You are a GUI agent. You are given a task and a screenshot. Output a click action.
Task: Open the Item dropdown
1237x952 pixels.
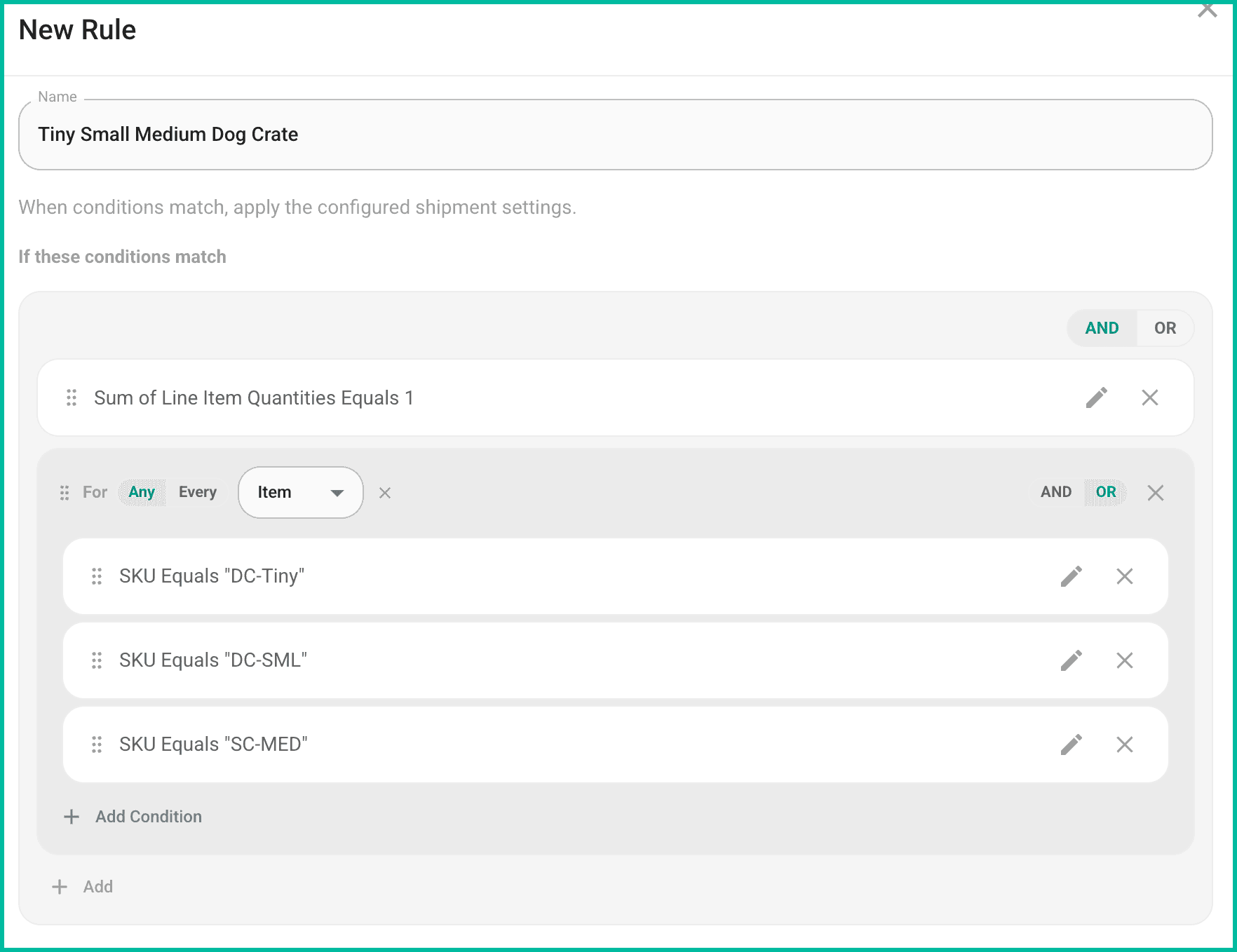(301, 493)
